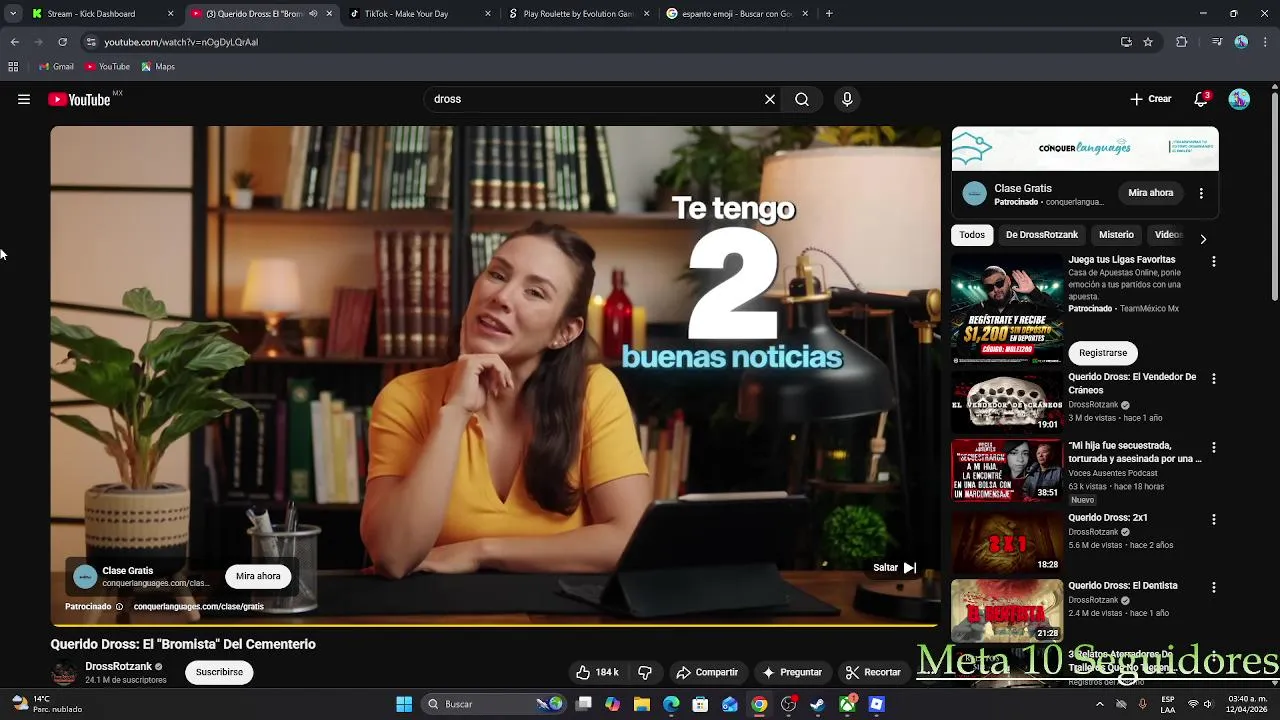The image size is (1280, 720).
Task: Open the Gmail bookmark
Action: [56, 67]
